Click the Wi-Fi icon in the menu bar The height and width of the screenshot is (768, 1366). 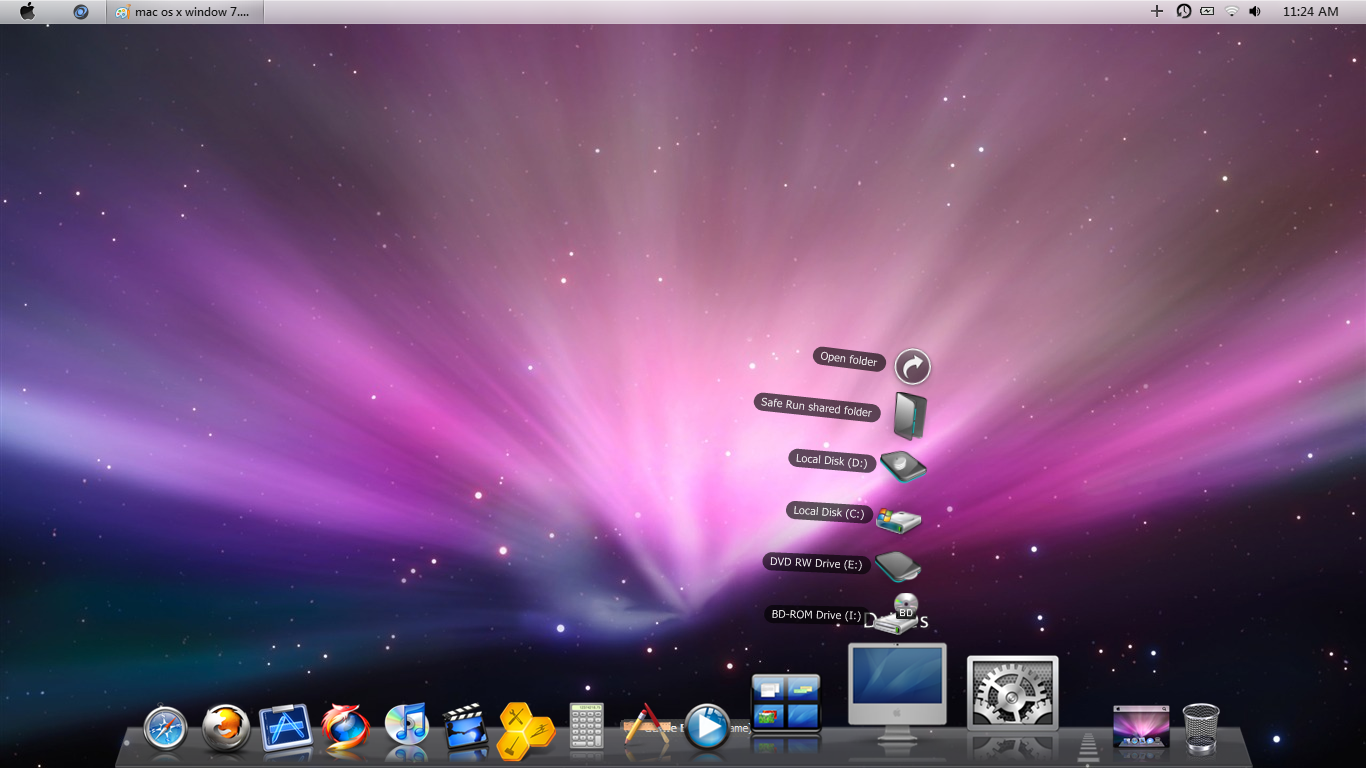point(1229,12)
